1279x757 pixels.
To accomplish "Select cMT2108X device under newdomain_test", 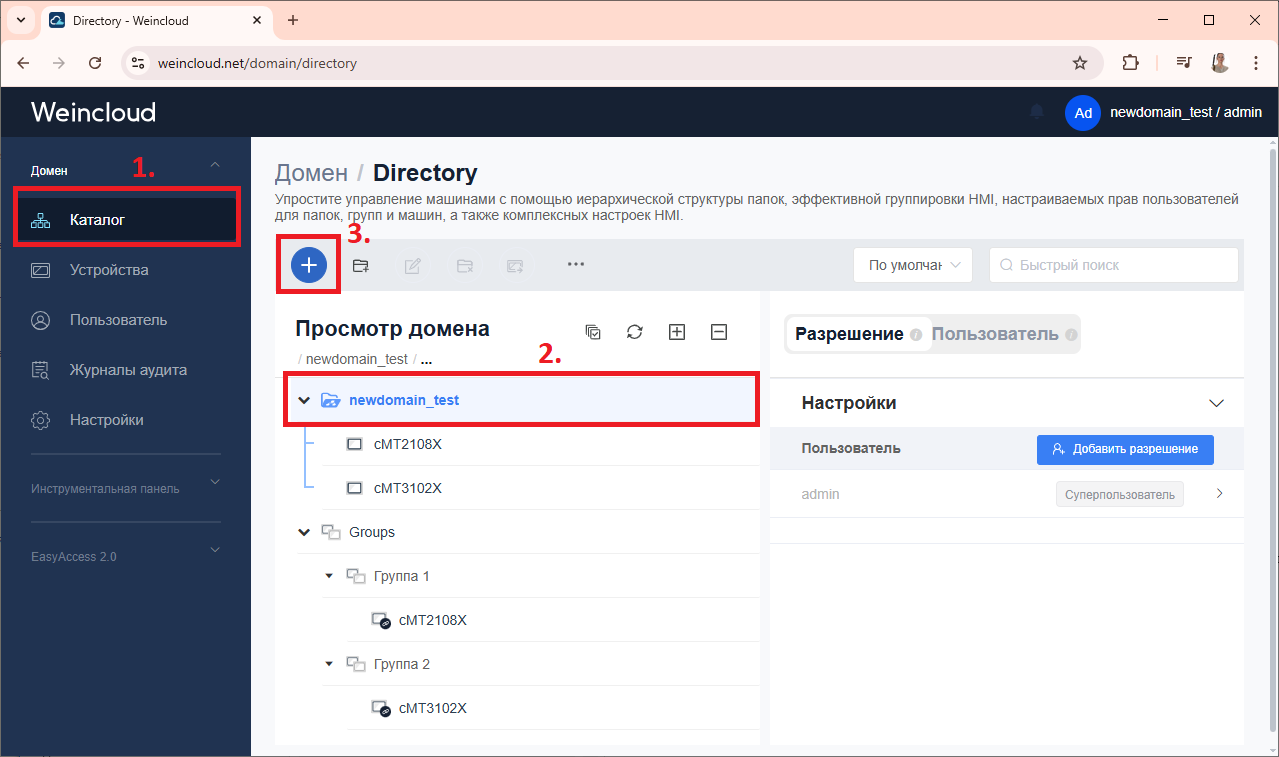I will tap(407, 444).
